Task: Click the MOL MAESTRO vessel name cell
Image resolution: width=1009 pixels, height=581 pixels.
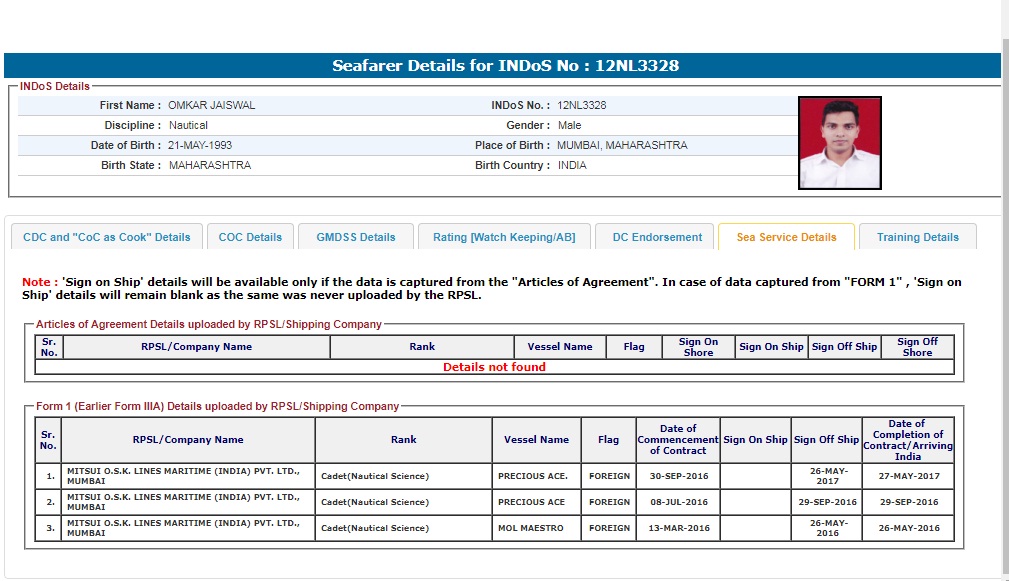Action: coord(531,528)
